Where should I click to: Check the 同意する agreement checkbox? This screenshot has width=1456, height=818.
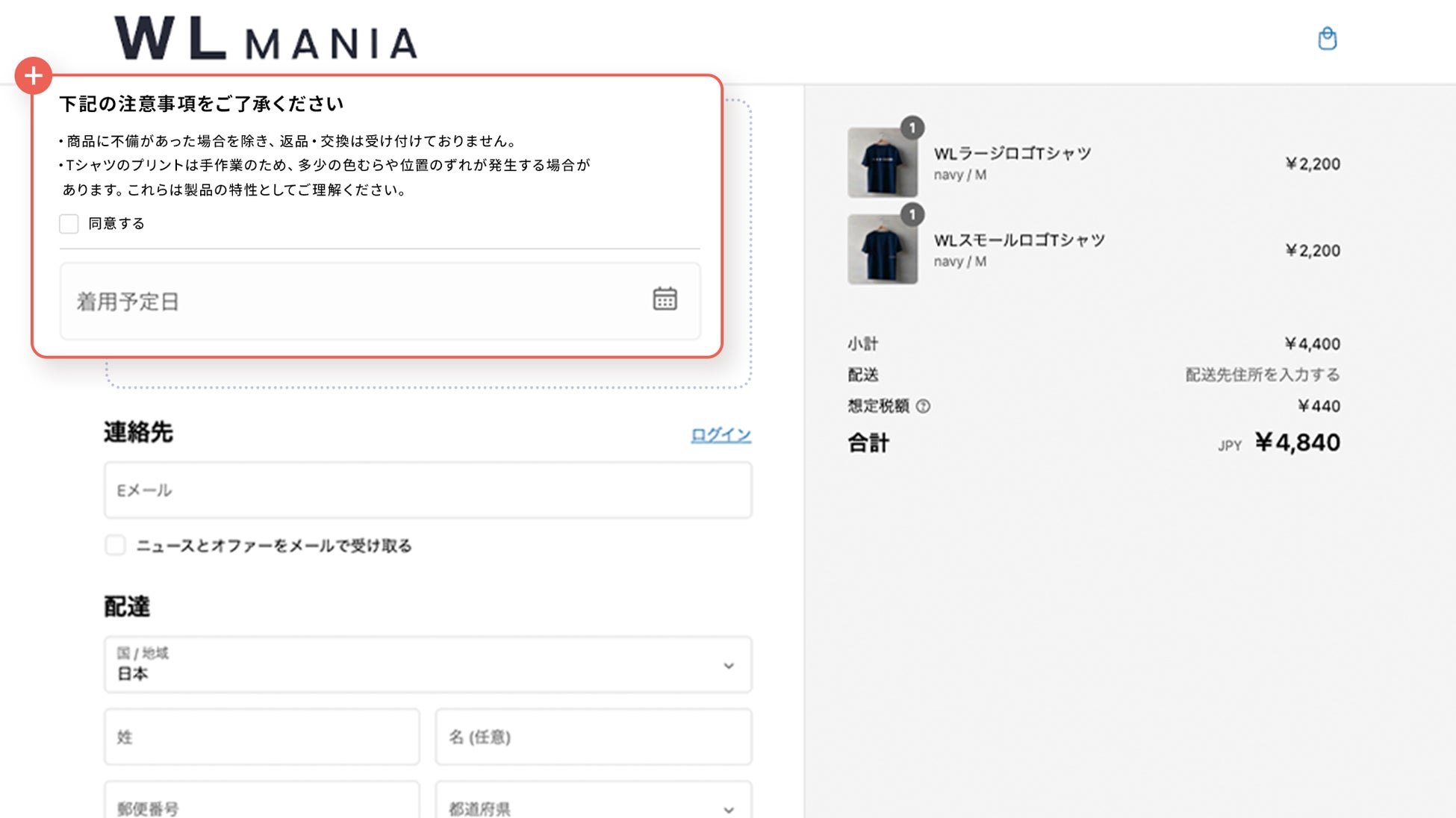[x=69, y=224]
